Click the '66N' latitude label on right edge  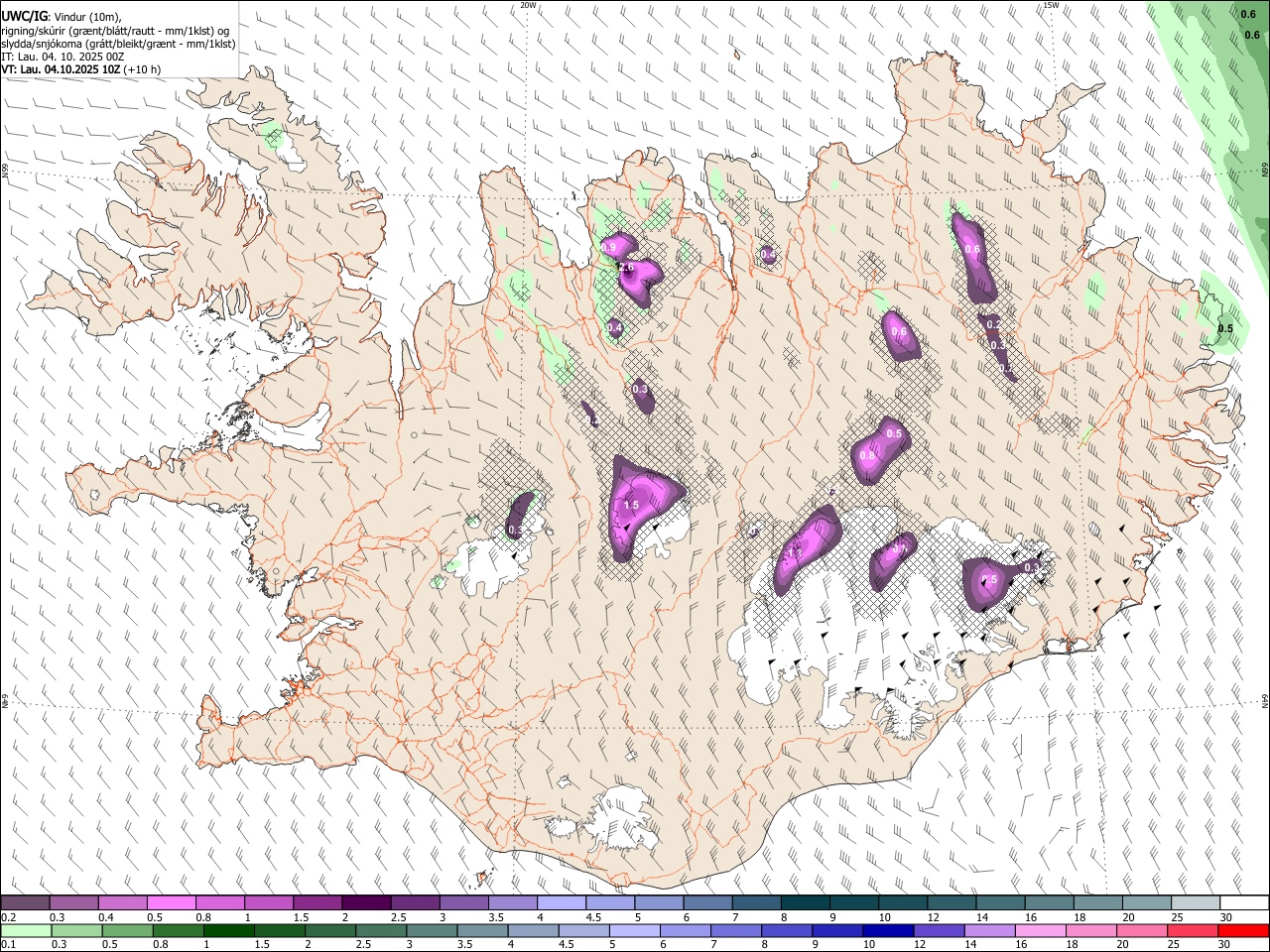(1265, 170)
